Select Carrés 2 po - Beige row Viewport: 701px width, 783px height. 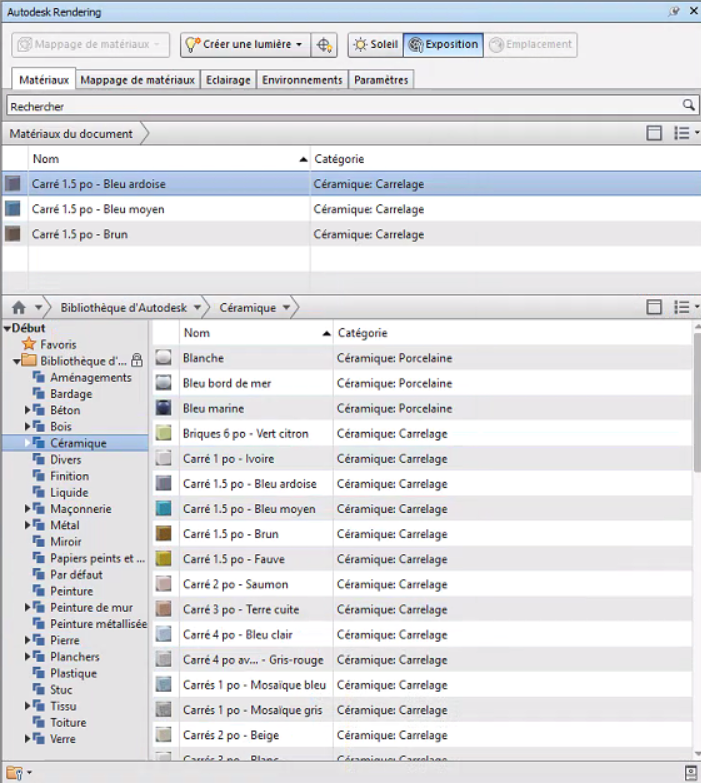click(x=422, y=735)
